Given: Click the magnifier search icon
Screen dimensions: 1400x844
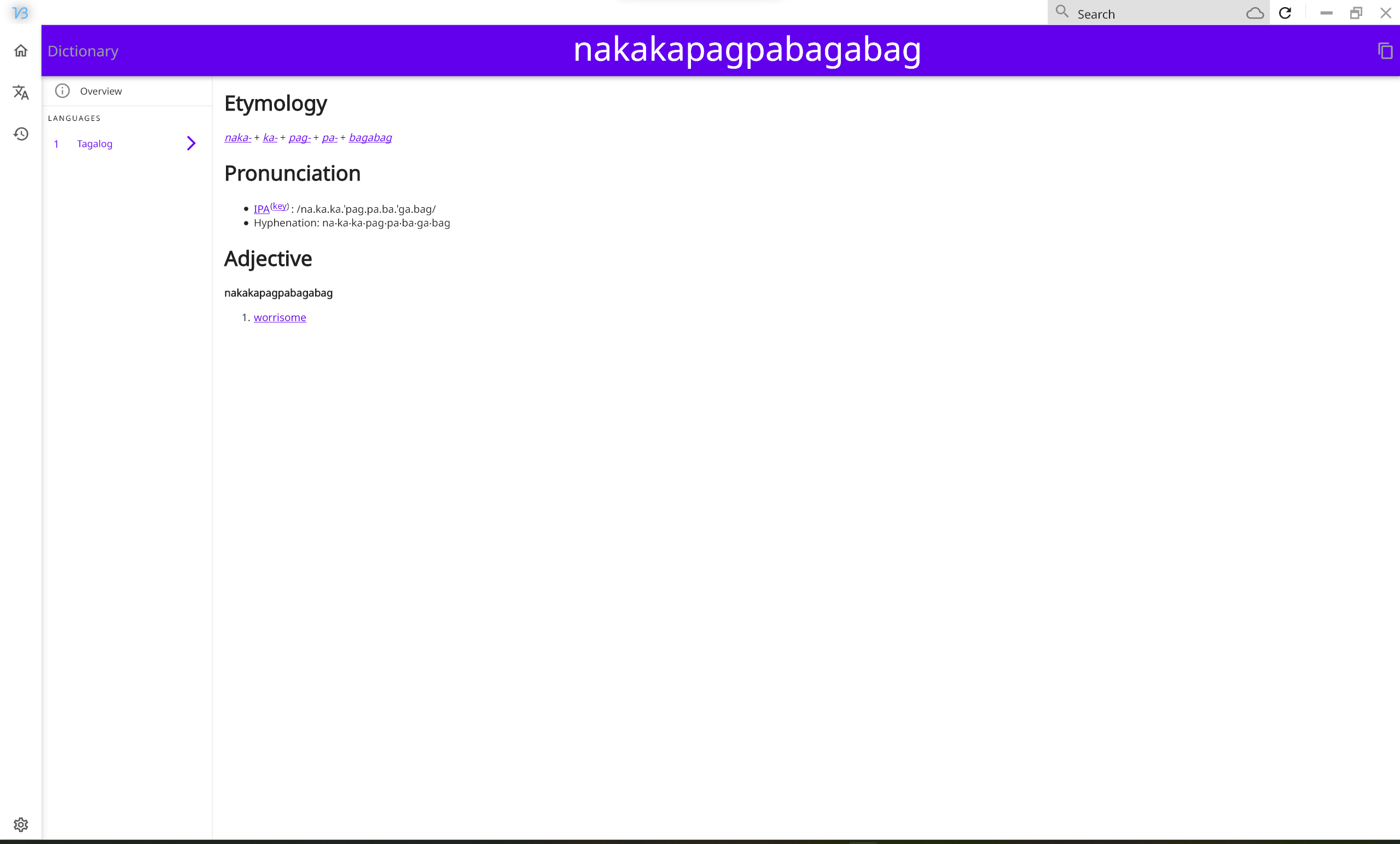Looking at the screenshot, I should pos(1062,12).
